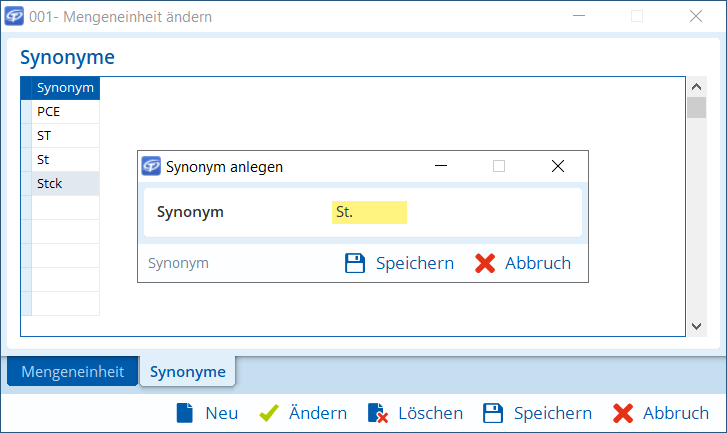Minimize the Synonym anlegen dialog

coord(440,167)
